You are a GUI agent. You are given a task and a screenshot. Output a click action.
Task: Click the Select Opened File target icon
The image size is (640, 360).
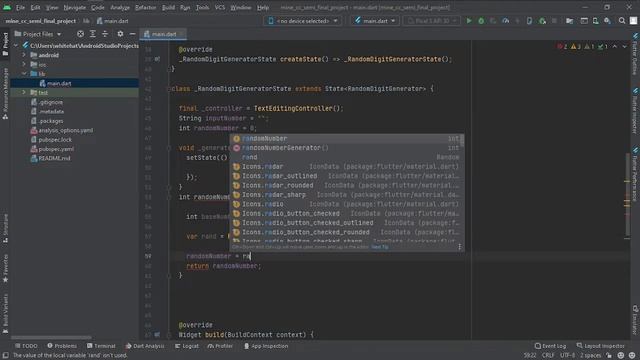80,34
